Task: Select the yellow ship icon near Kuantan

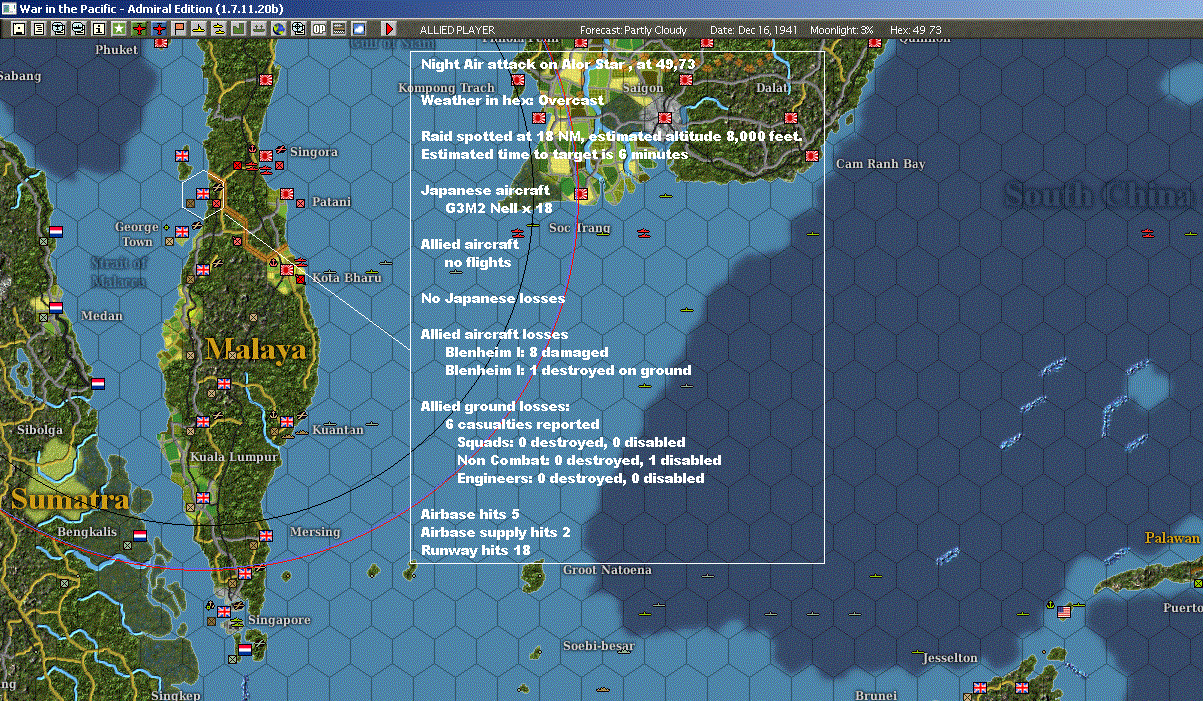Action: click(372, 424)
